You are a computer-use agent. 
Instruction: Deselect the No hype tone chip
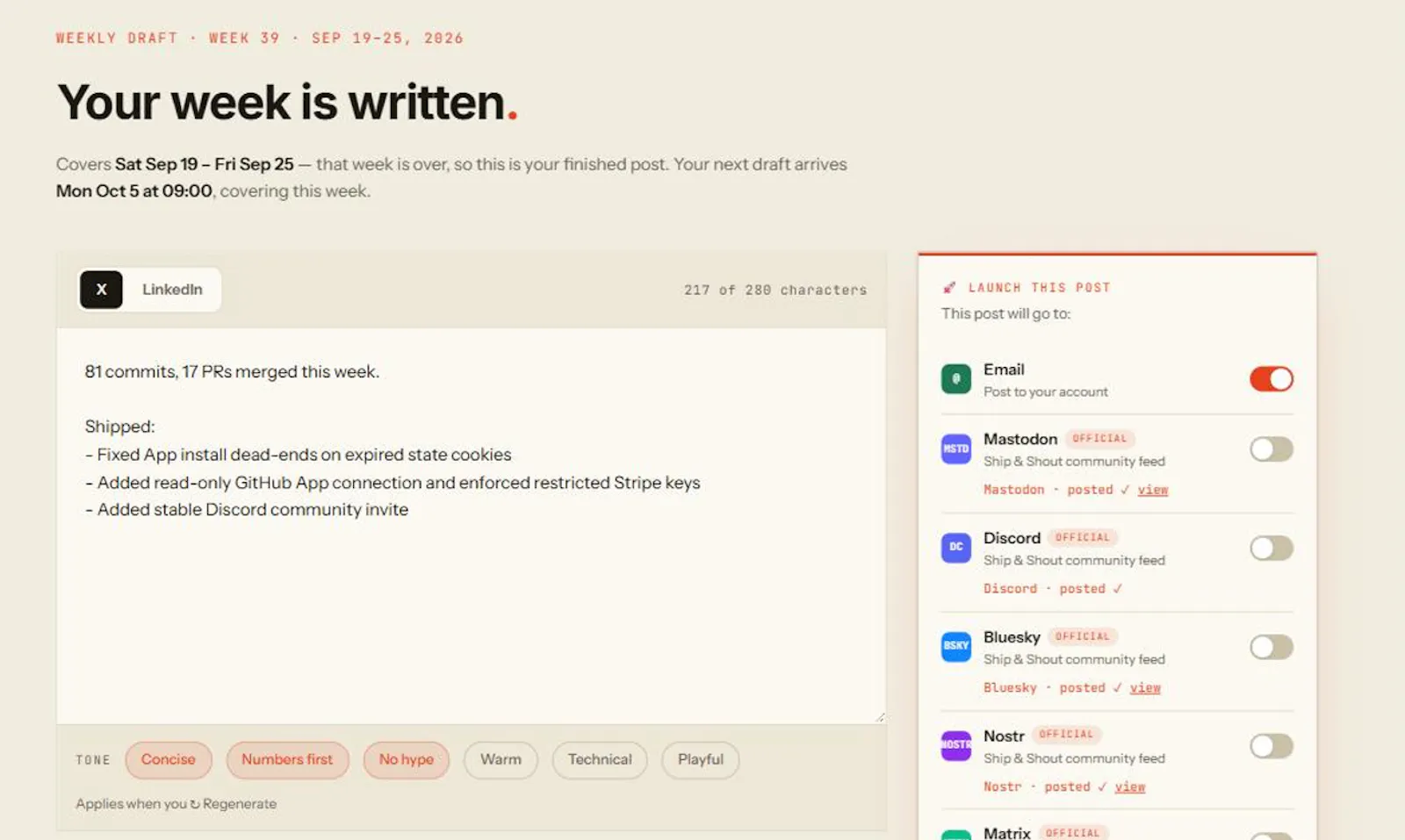point(407,760)
